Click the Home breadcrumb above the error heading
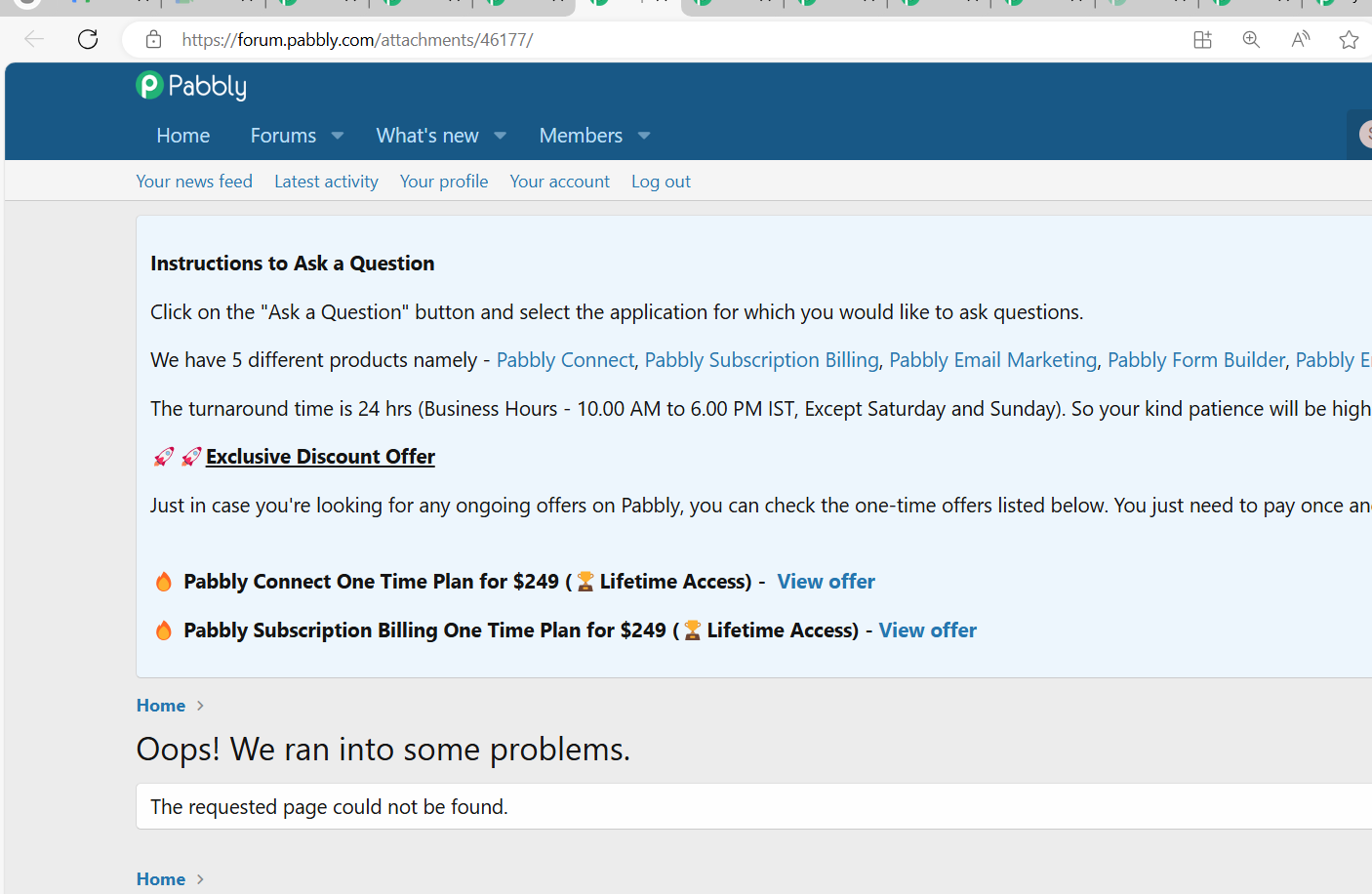1372x894 pixels. (x=161, y=706)
